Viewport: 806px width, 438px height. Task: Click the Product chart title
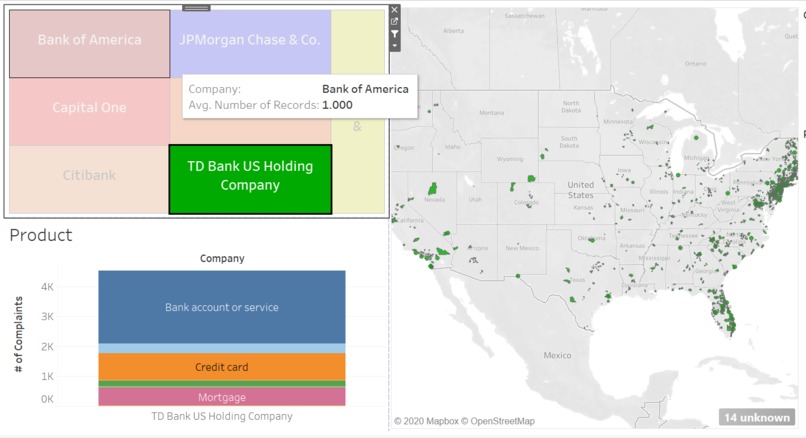(41, 235)
